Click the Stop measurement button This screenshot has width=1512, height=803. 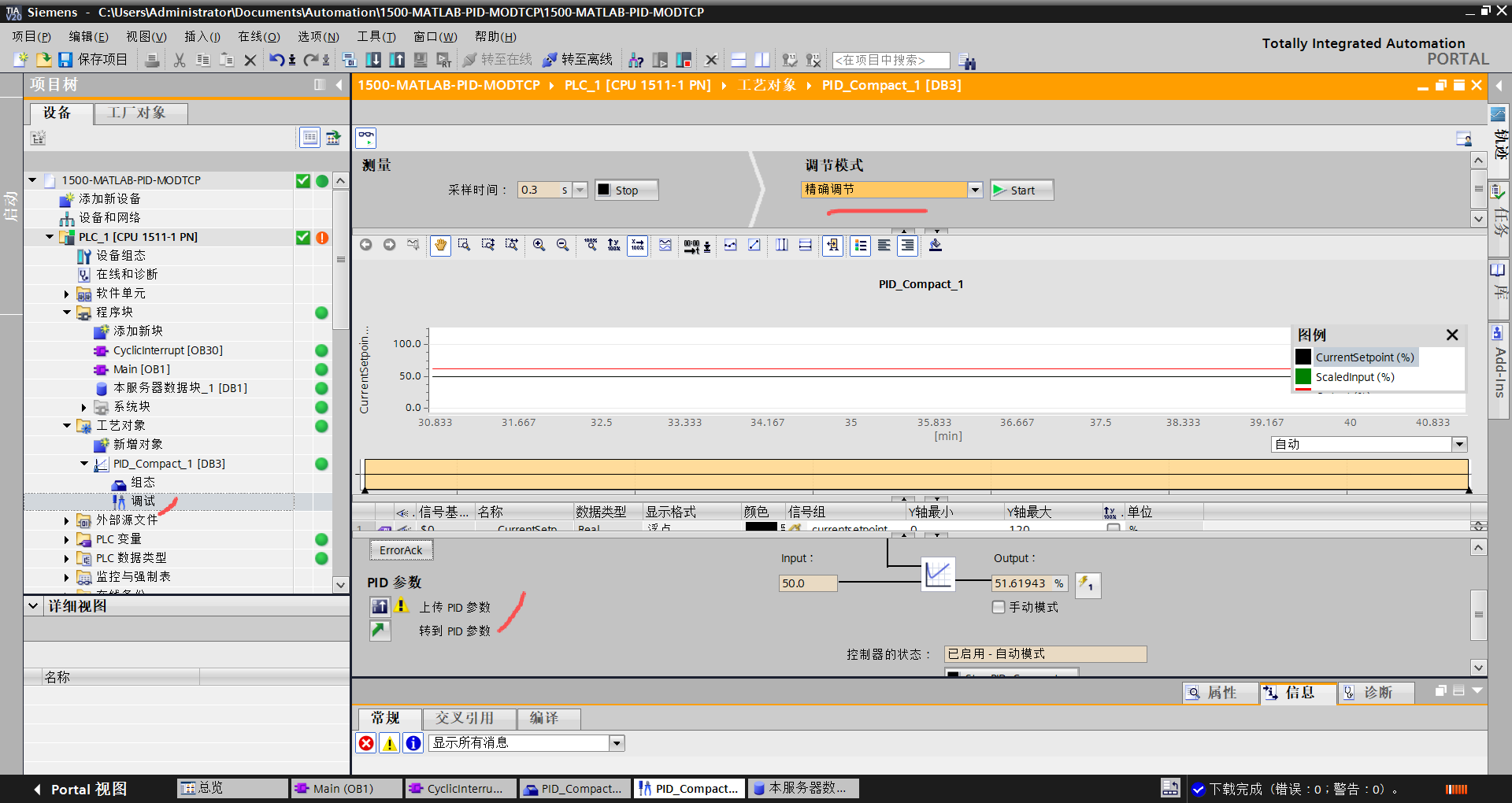(626, 190)
